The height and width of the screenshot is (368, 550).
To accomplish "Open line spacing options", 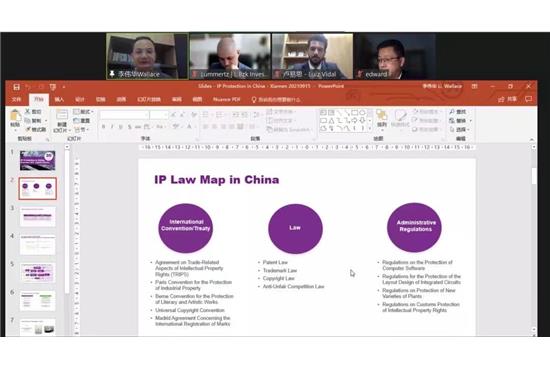I will pyautogui.click(x=256, y=115).
